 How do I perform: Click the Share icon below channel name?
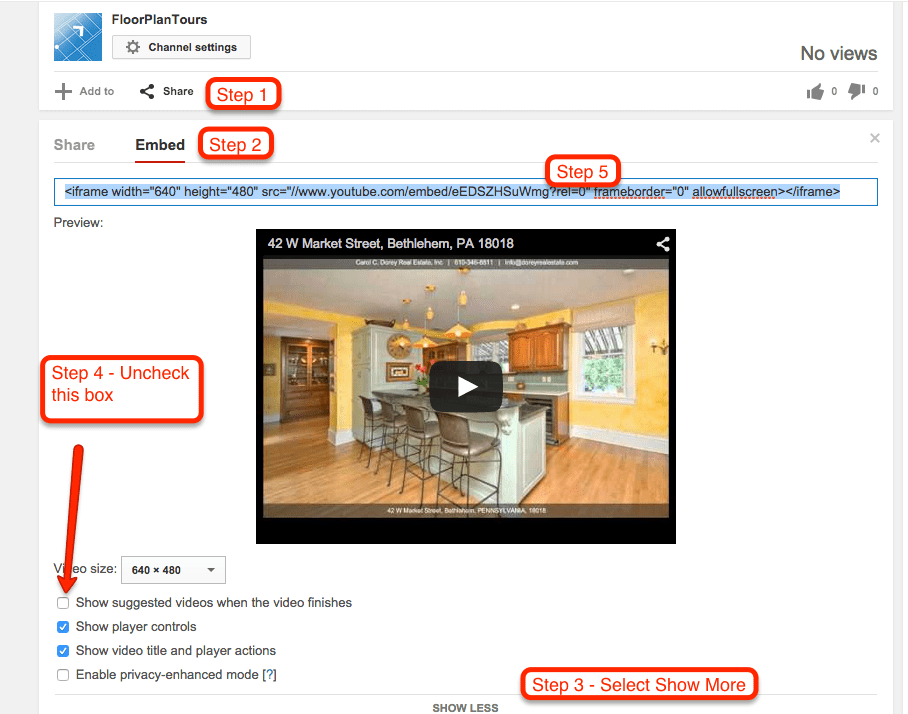tap(147, 92)
